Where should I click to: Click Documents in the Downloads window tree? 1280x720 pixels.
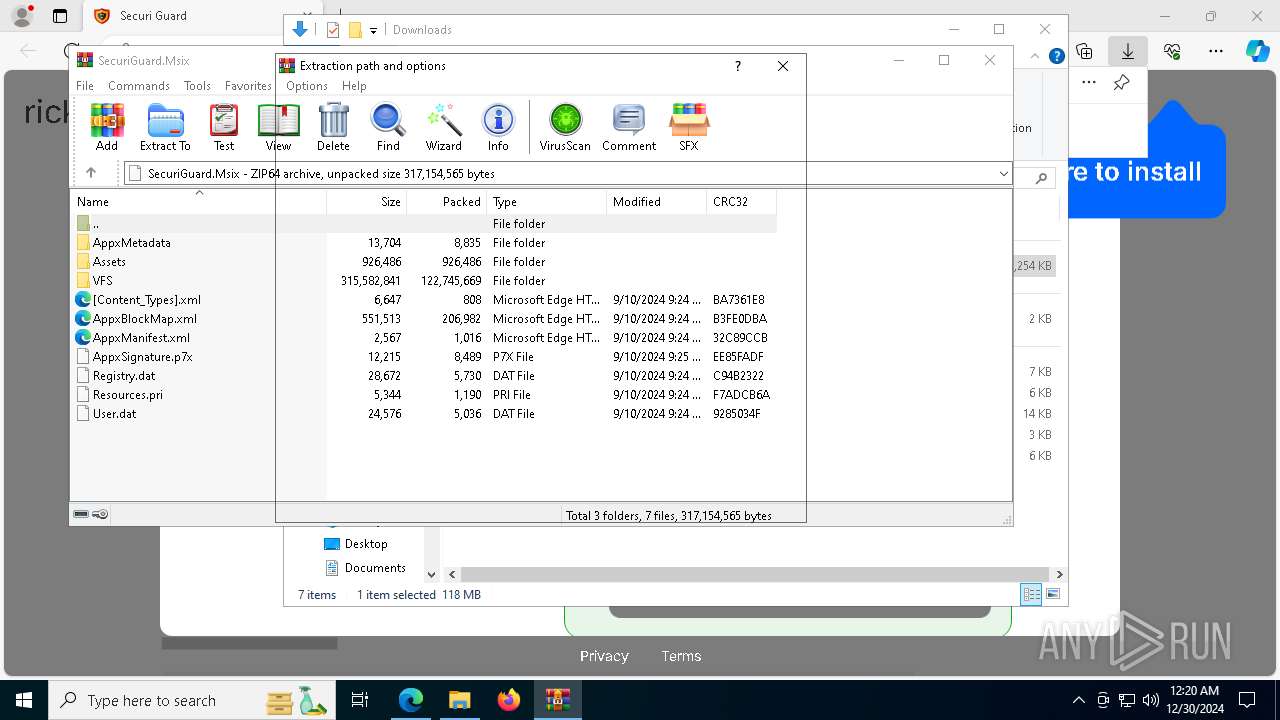366,568
